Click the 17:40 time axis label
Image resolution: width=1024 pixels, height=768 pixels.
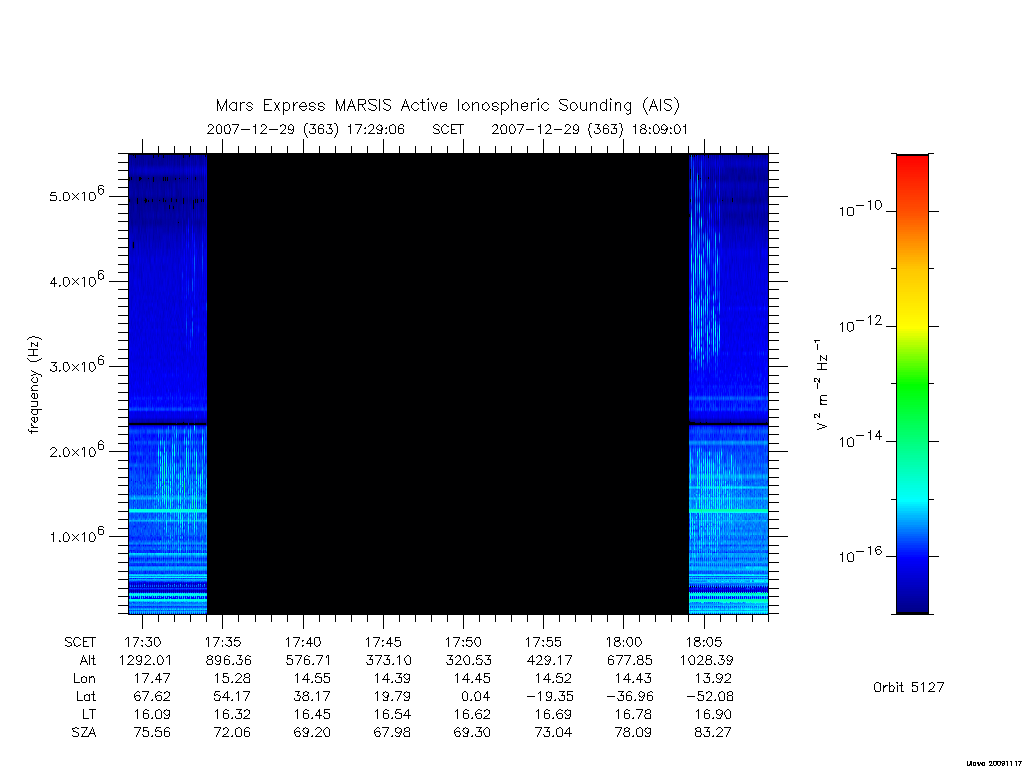(303, 642)
